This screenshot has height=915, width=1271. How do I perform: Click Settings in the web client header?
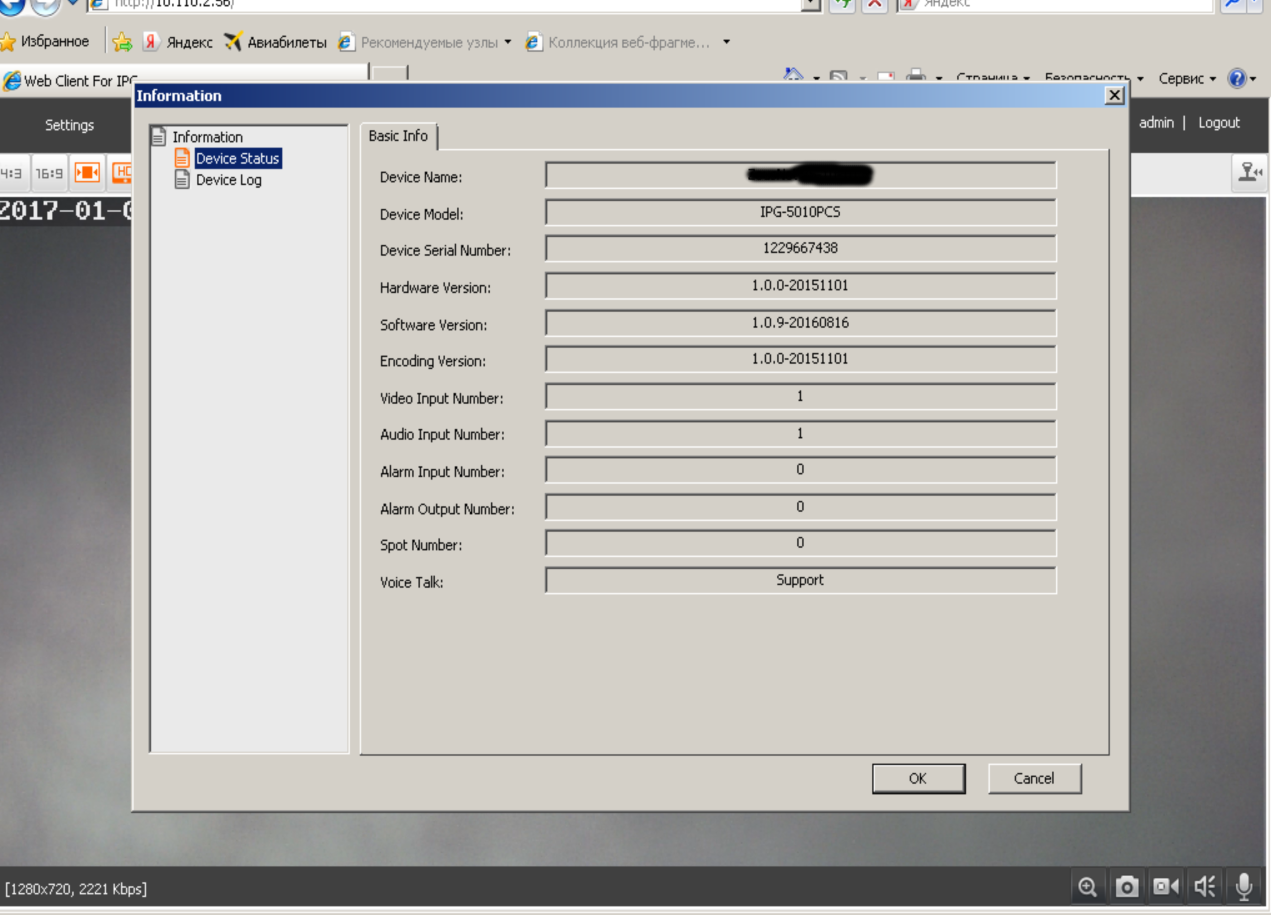pyautogui.click(x=69, y=125)
